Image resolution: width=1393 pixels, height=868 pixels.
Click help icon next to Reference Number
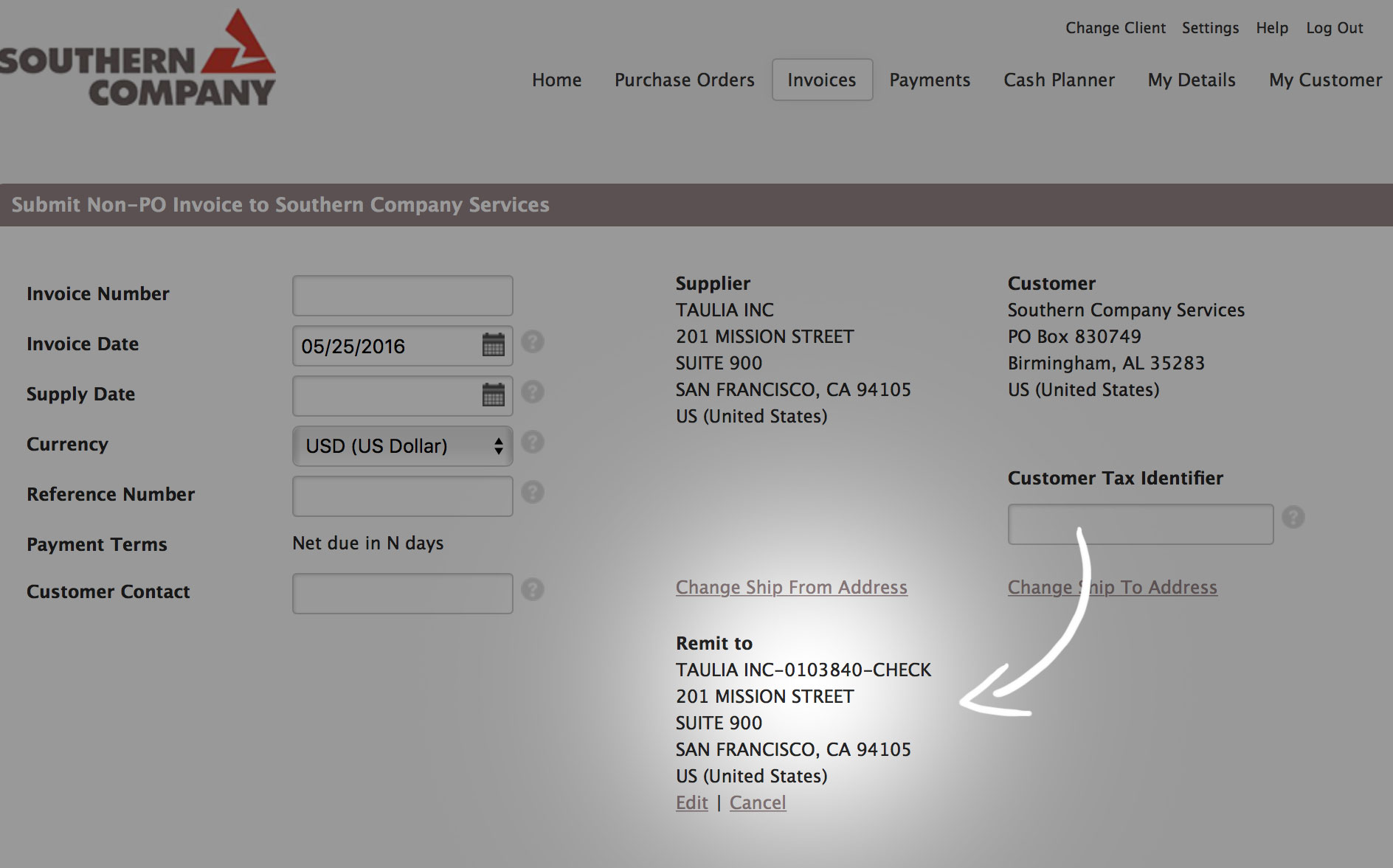click(x=533, y=492)
